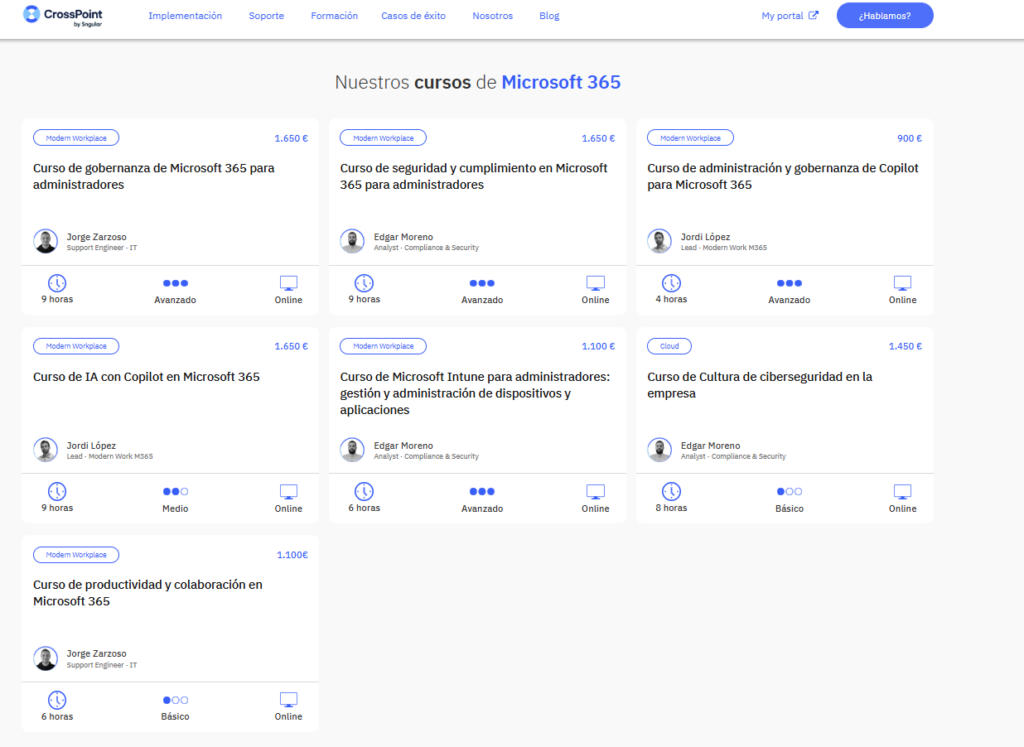Open Curso de Cultura de ciberseguridad
1024x747 pixels.
(x=760, y=385)
